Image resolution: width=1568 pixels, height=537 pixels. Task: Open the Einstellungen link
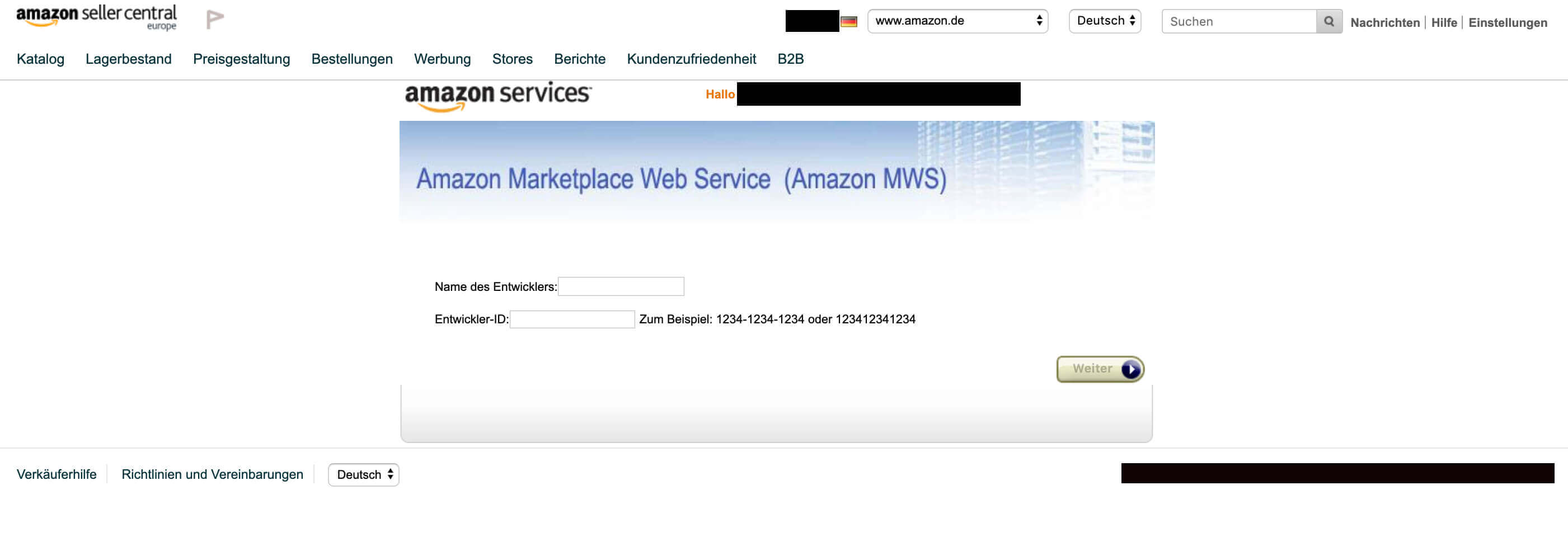(1508, 22)
